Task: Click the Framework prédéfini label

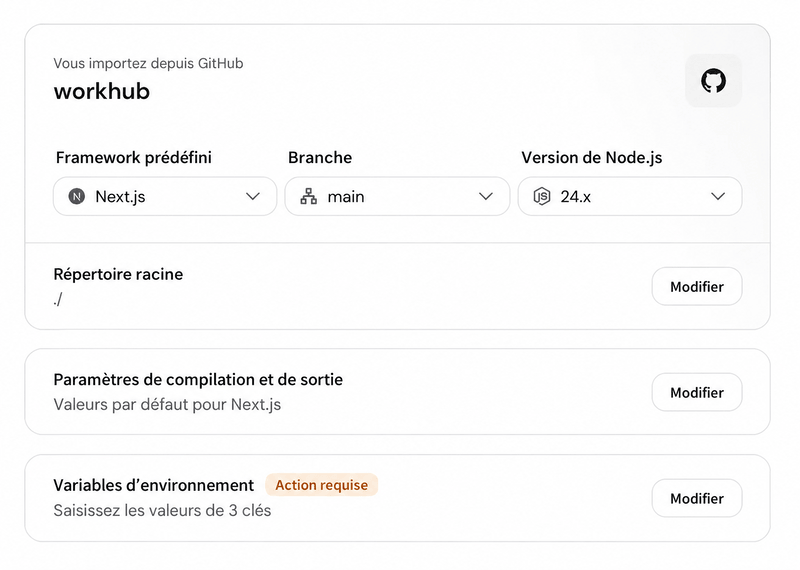Action: [x=134, y=158]
